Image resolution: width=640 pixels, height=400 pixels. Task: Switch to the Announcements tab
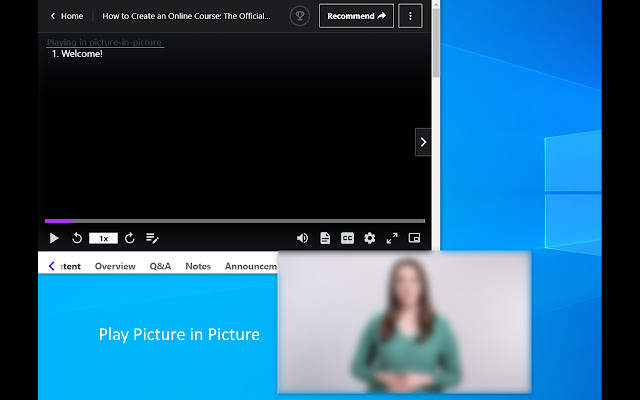[x=251, y=266]
